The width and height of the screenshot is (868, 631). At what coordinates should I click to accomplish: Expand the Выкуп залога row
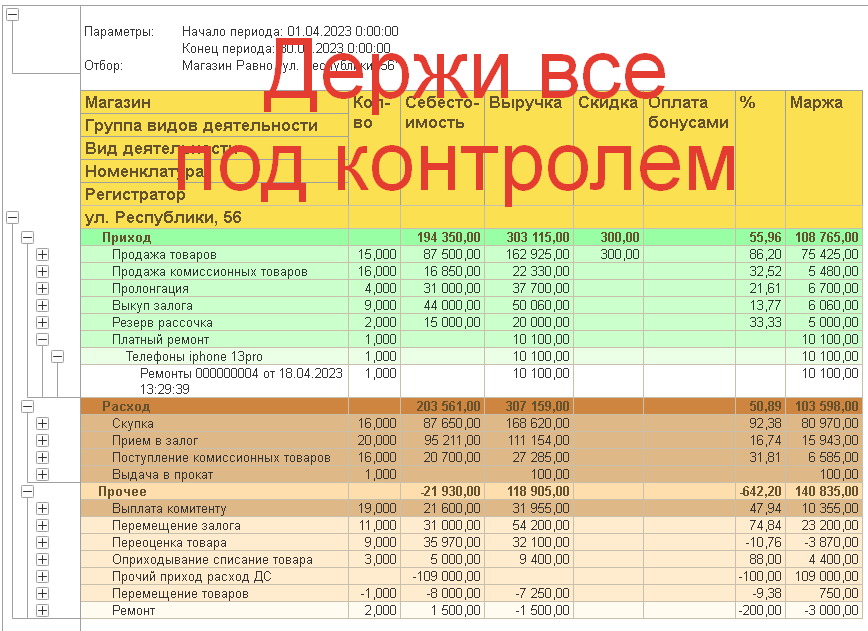[42, 306]
